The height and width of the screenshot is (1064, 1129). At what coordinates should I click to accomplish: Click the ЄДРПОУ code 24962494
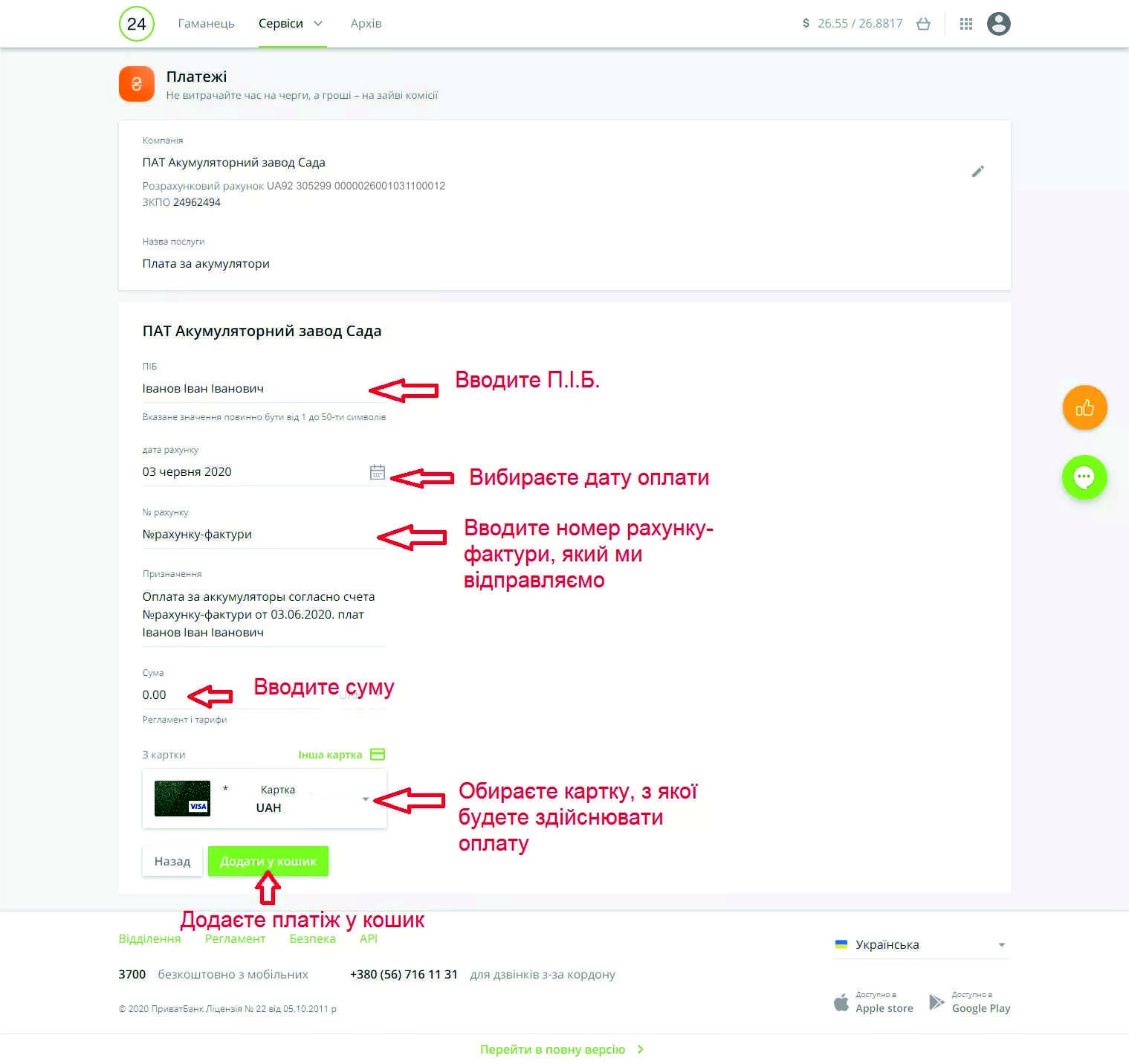click(x=197, y=202)
